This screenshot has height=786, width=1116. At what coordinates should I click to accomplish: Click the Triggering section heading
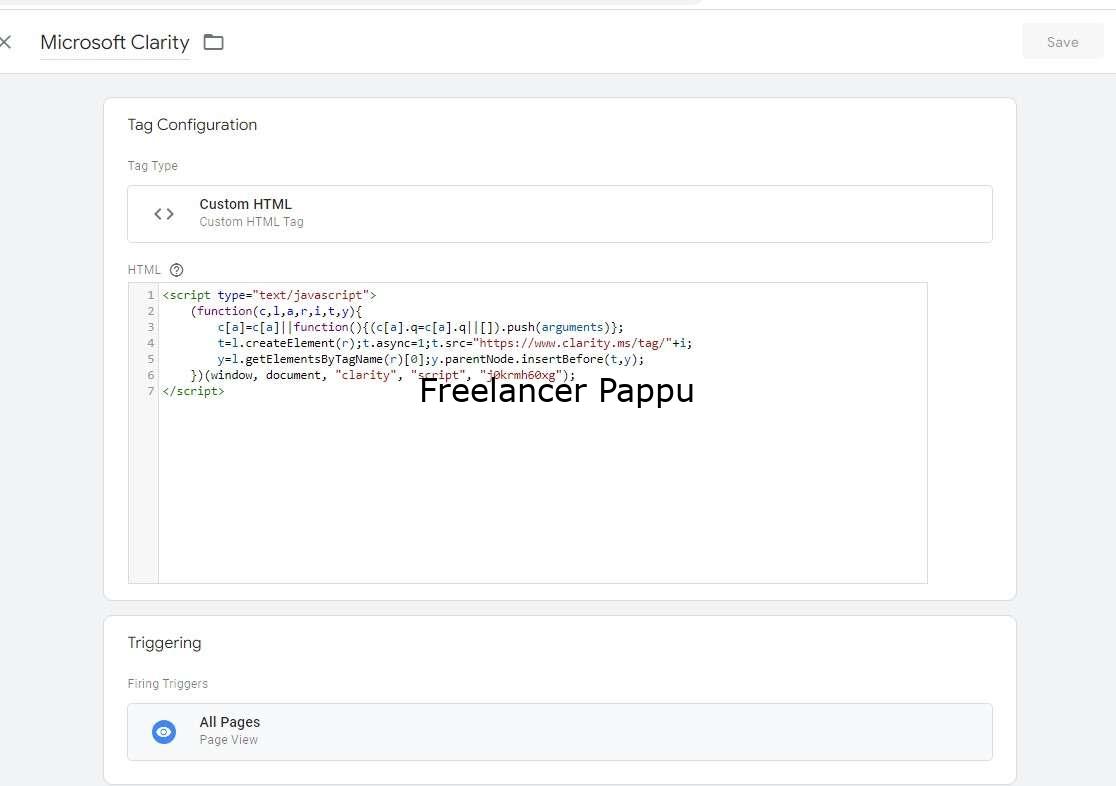tap(164, 643)
